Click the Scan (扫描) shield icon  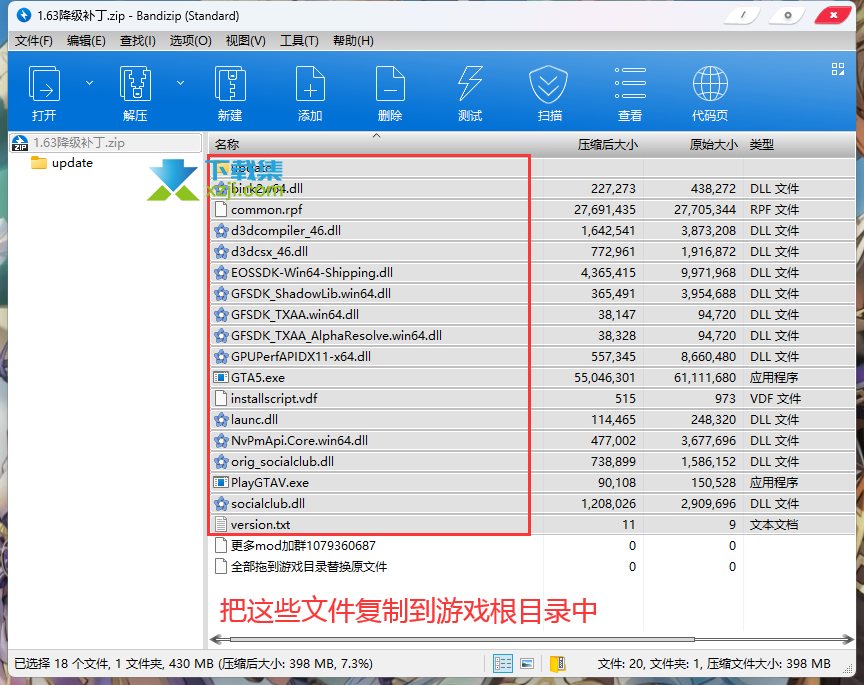coord(549,84)
